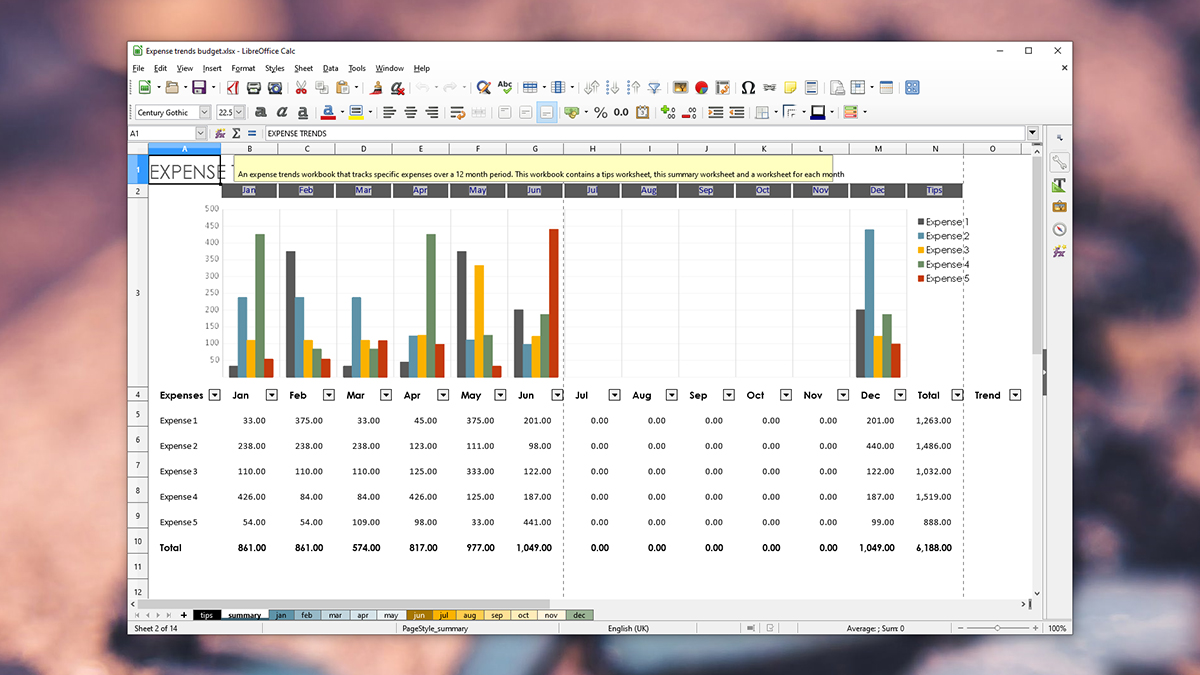Export directly as PDF
The width and height of the screenshot is (1200, 675).
[234, 88]
